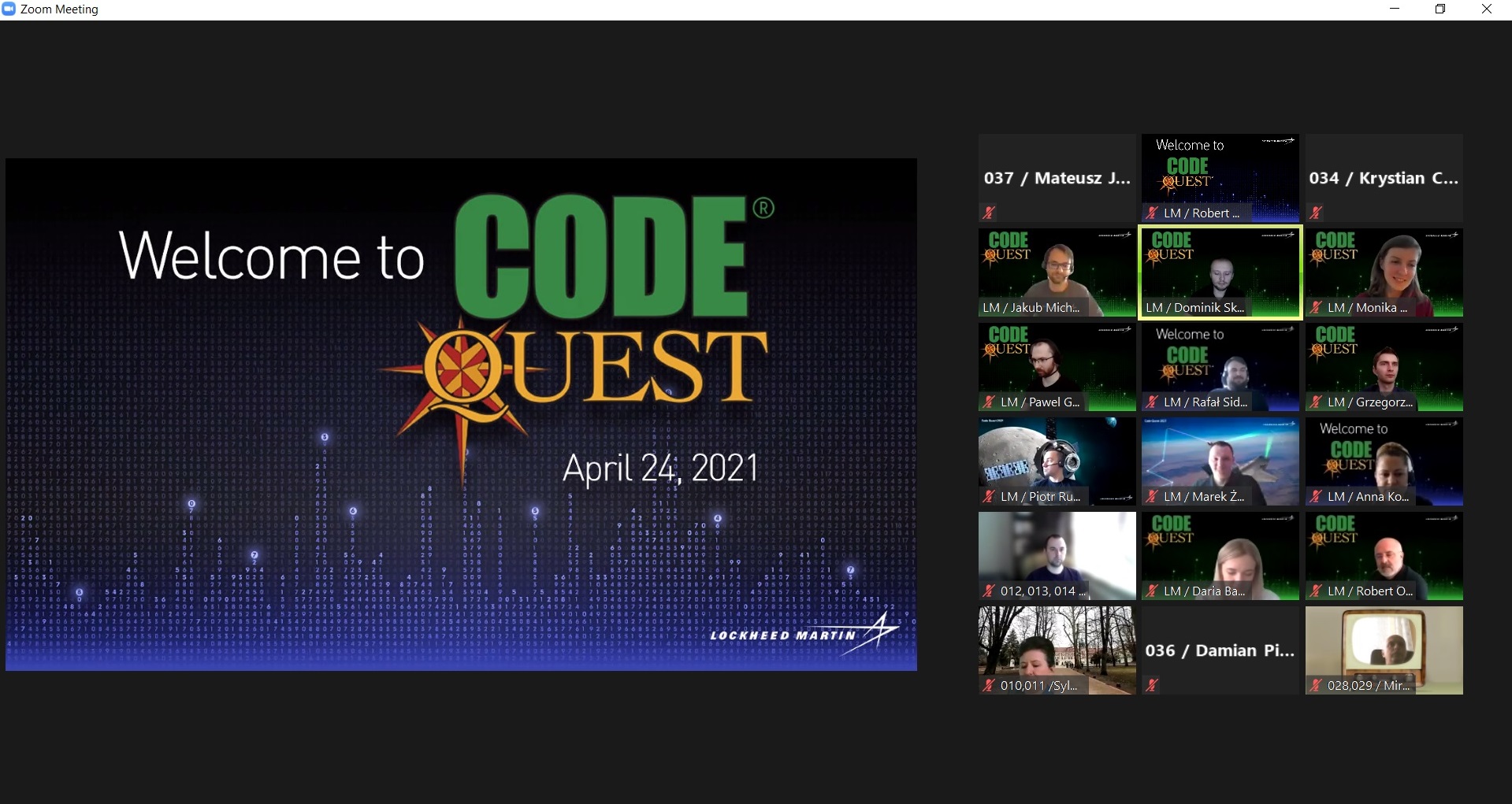This screenshot has width=1512, height=804.
Task: Click the 'Zoom Meeting' window title text
Action: [x=59, y=9]
